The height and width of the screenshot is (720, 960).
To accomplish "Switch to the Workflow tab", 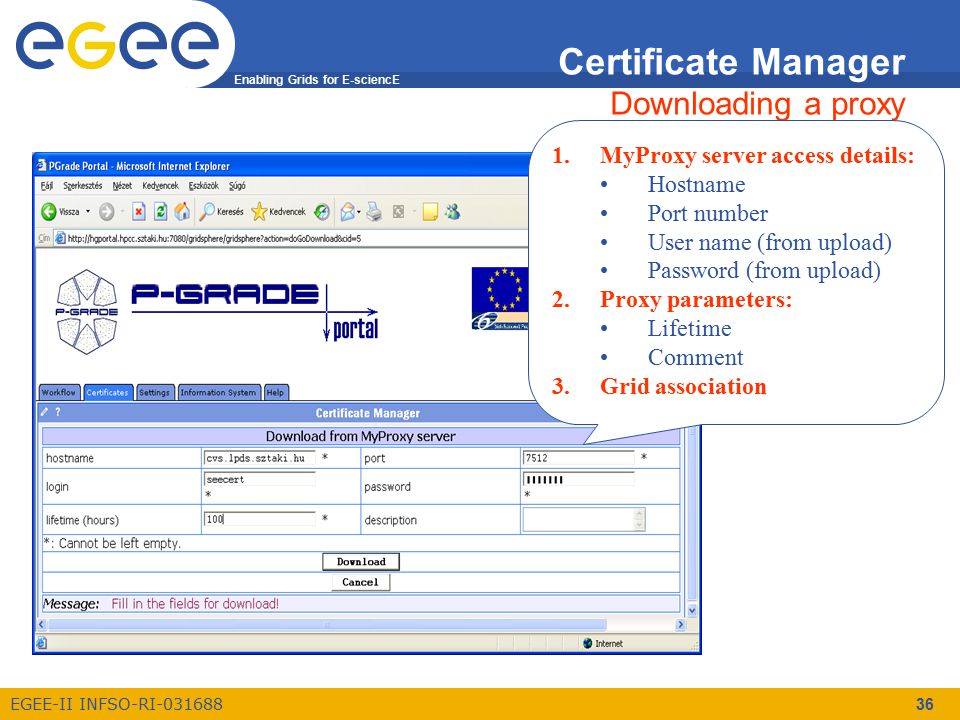I will coord(59,392).
